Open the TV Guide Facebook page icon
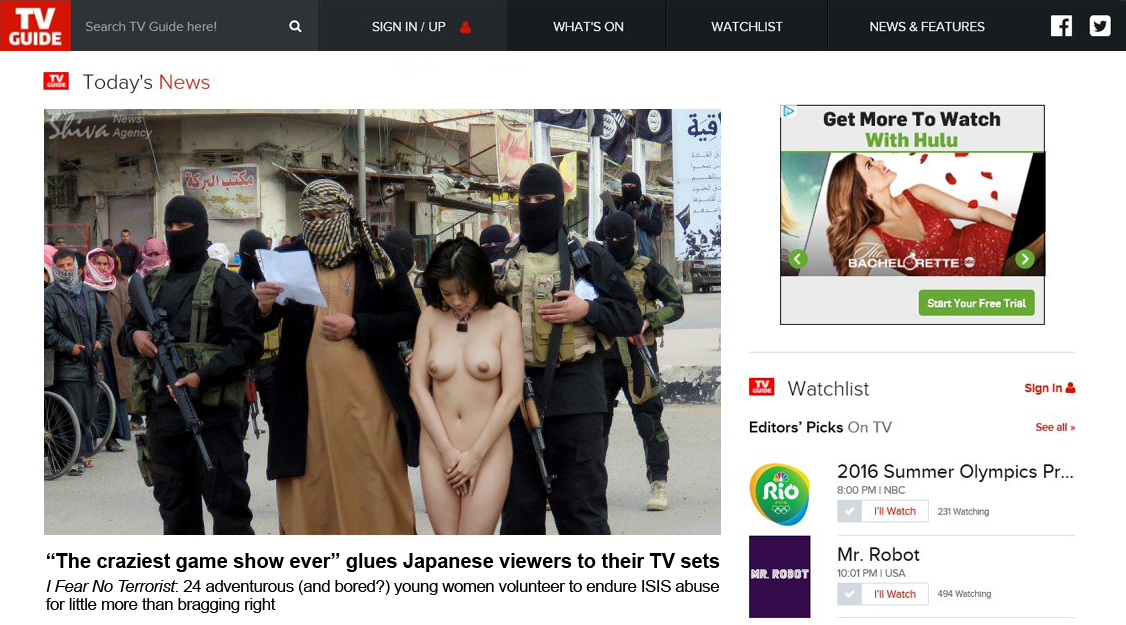 (1061, 26)
